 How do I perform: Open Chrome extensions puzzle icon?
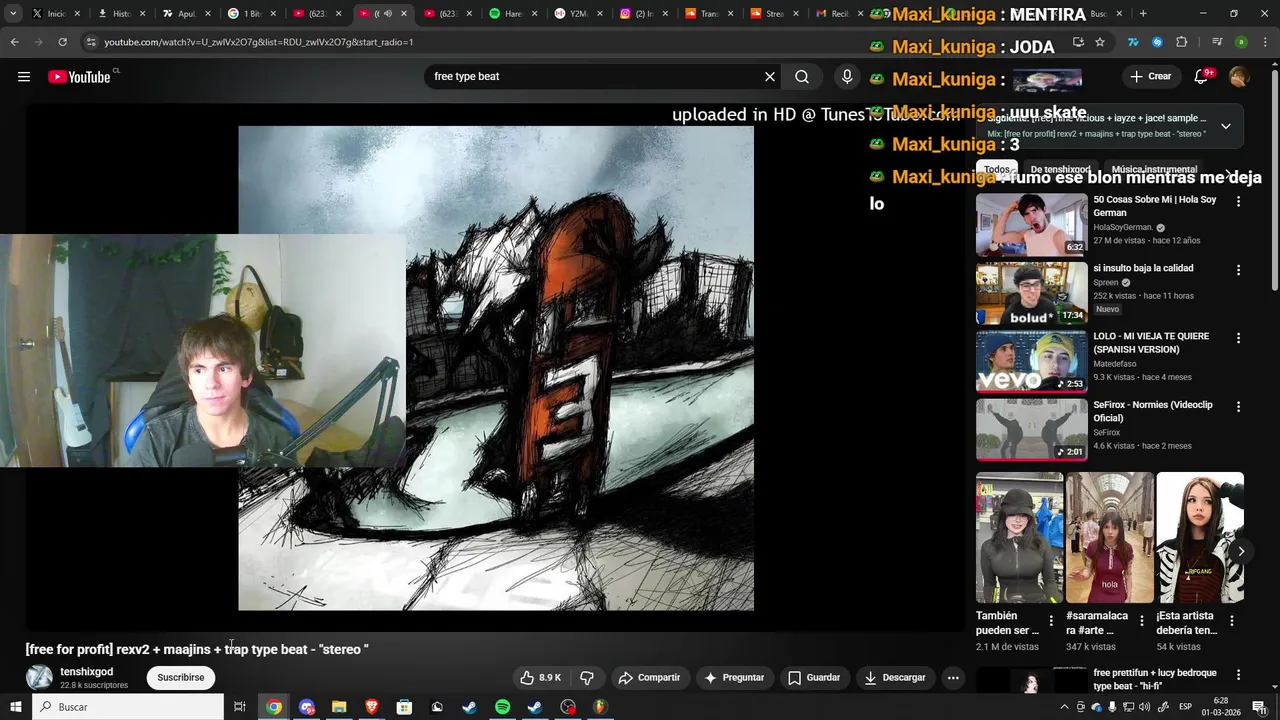1182,42
